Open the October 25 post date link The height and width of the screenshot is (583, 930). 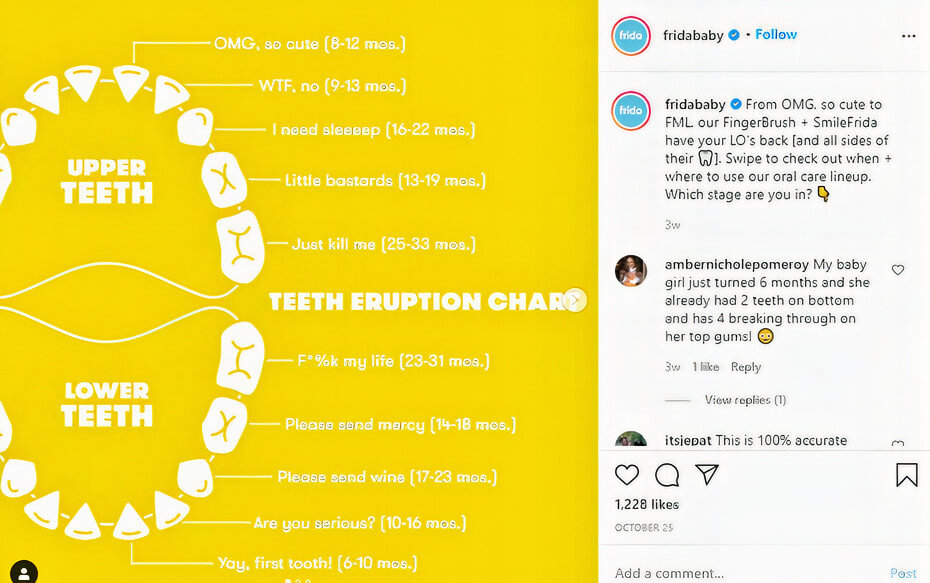pyautogui.click(x=642, y=527)
